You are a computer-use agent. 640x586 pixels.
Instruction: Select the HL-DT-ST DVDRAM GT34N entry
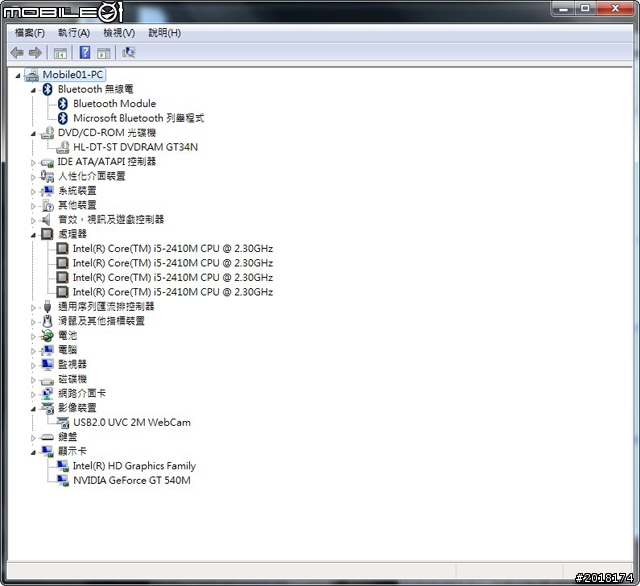click(136, 147)
